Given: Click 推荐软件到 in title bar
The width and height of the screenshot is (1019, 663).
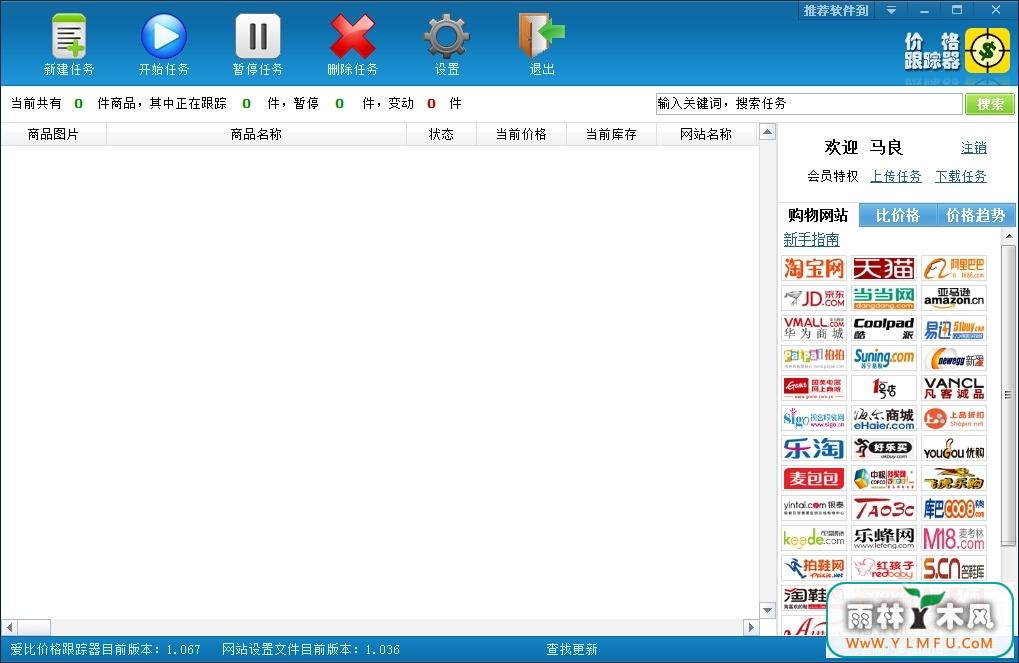Looking at the screenshot, I should [836, 10].
